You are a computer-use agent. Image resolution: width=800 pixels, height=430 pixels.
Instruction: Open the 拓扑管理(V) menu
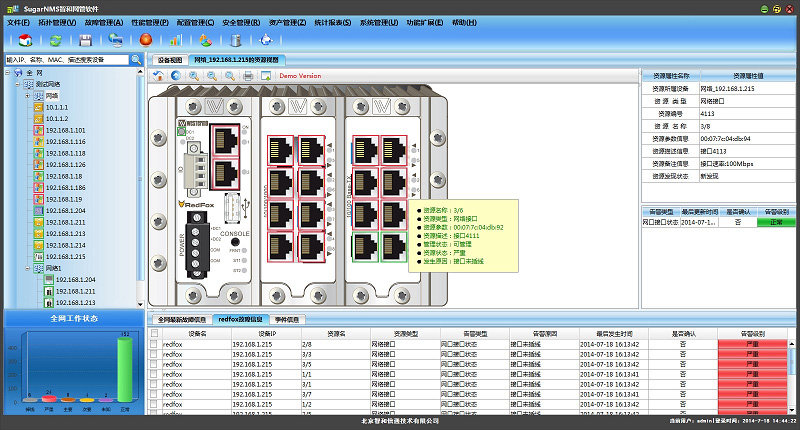click(x=57, y=22)
